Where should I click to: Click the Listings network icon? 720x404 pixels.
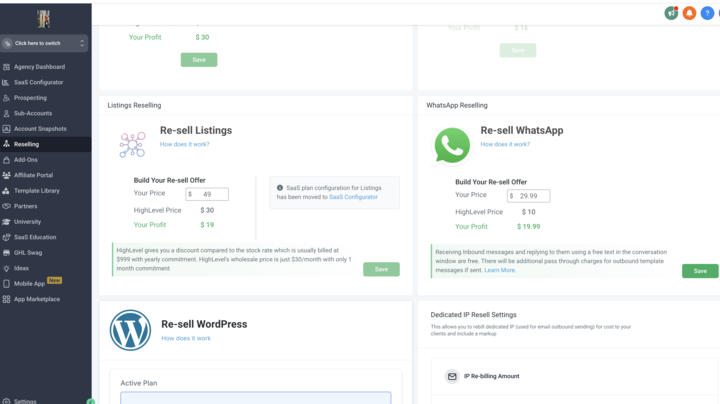132,145
